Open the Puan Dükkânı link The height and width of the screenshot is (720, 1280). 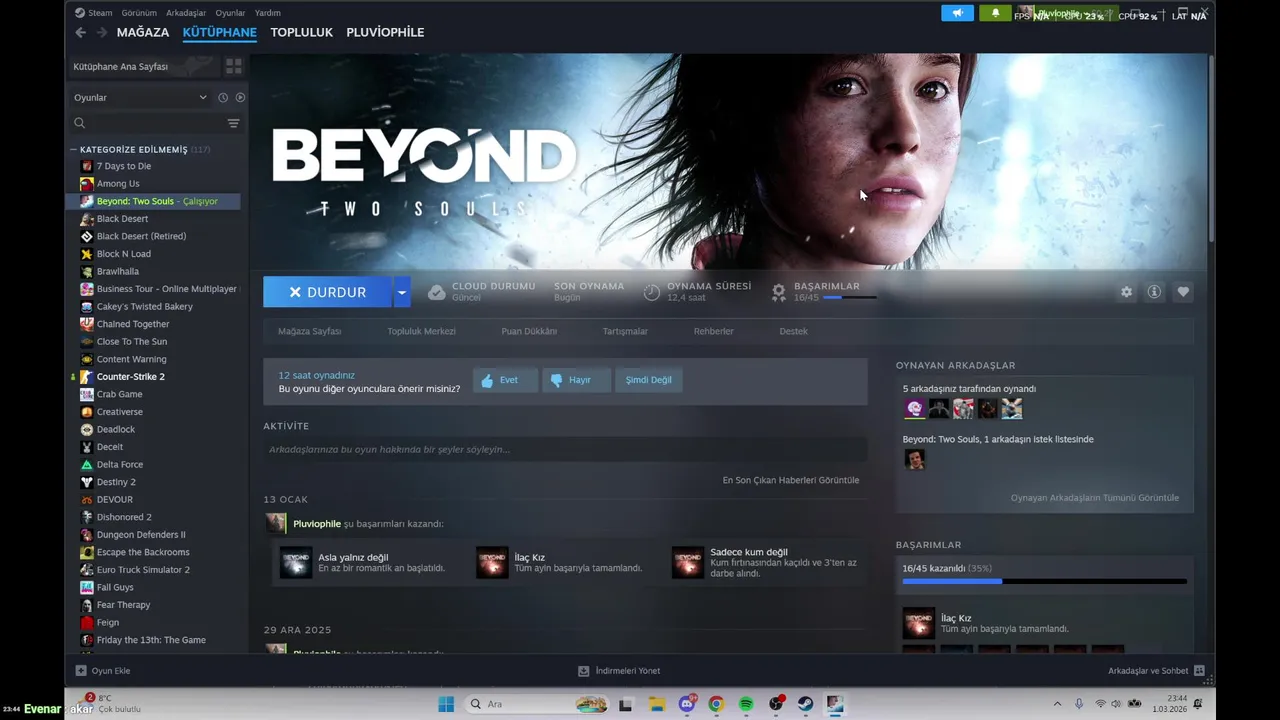529,331
